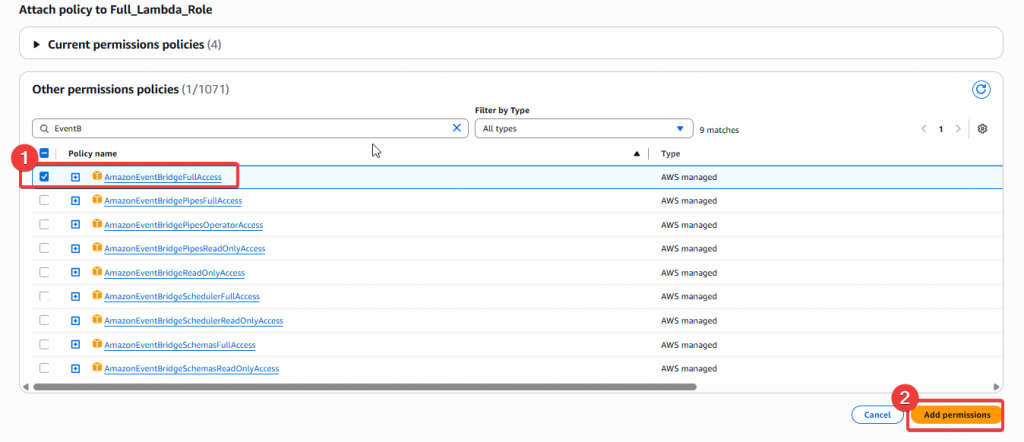The height and width of the screenshot is (442, 1024).
Task: Expand AmazonEventBridgePipesFullAccess policy details
Action: tap(75, 200)
